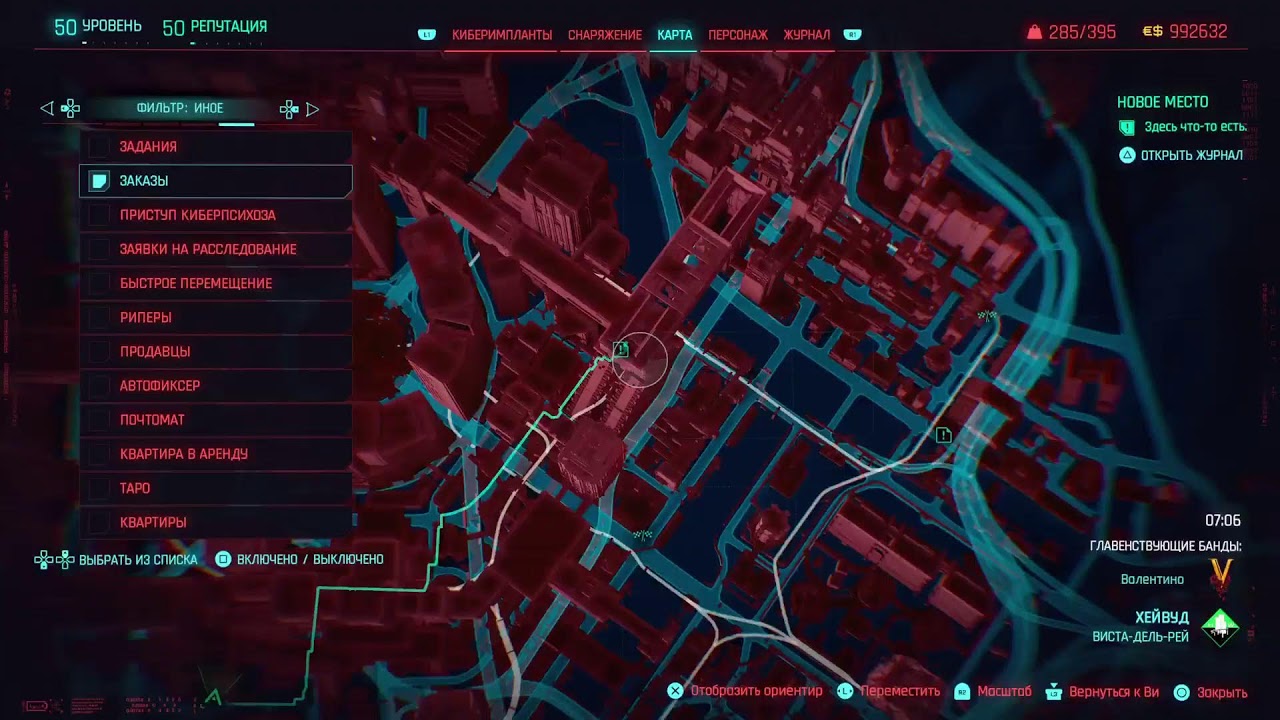Toggle the Почтомат checkbox
Viewport: 1280px width, 720px height.
[x=99, y=420]
